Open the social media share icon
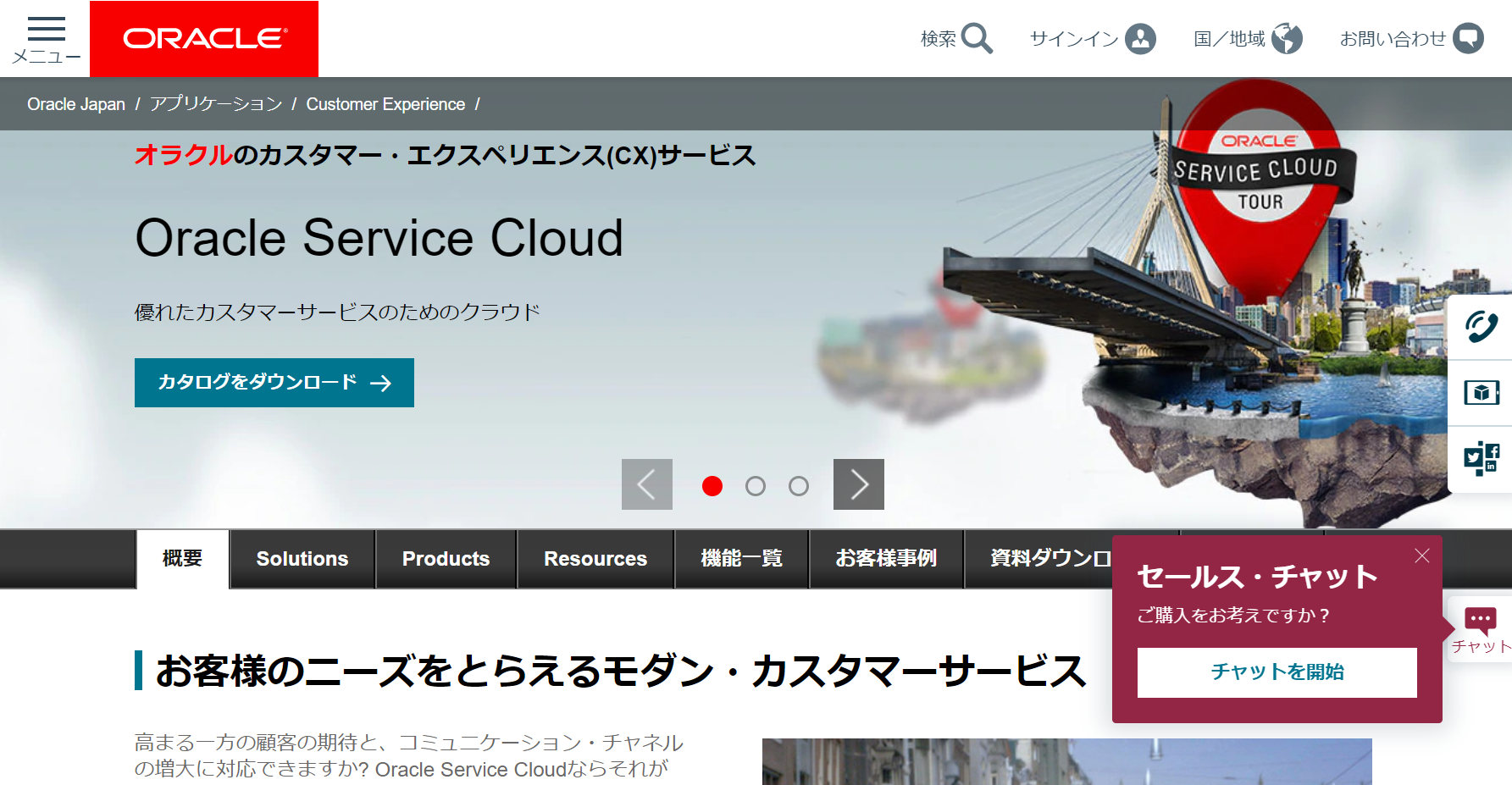Viewport: 1512px width, 785px height. (x=1482, y=459)
